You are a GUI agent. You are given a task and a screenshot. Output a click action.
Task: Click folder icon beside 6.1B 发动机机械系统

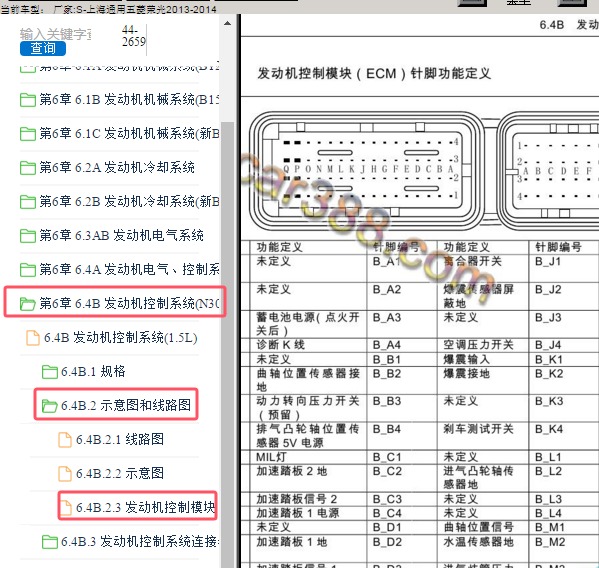[28, 100]
